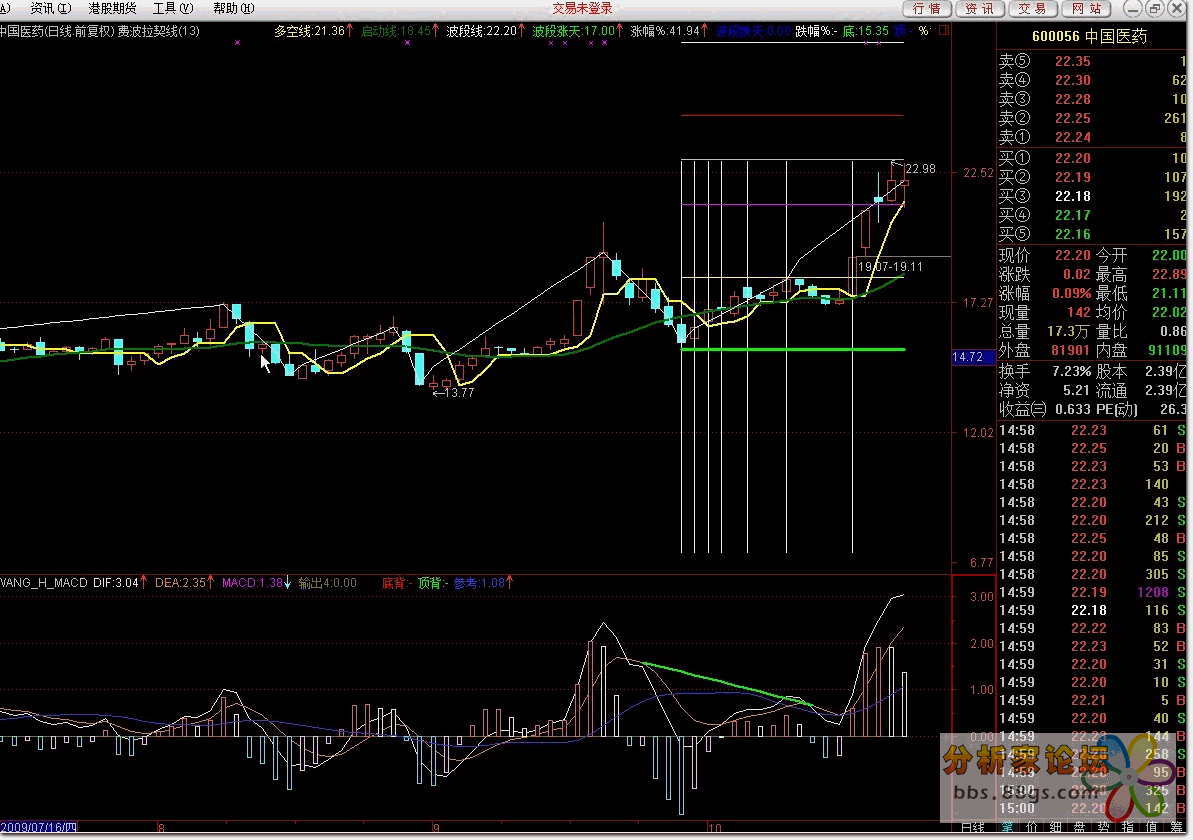Switch to the 笔 tab at bottom right
The image size is (1193, 840).
click(1007, 827)
